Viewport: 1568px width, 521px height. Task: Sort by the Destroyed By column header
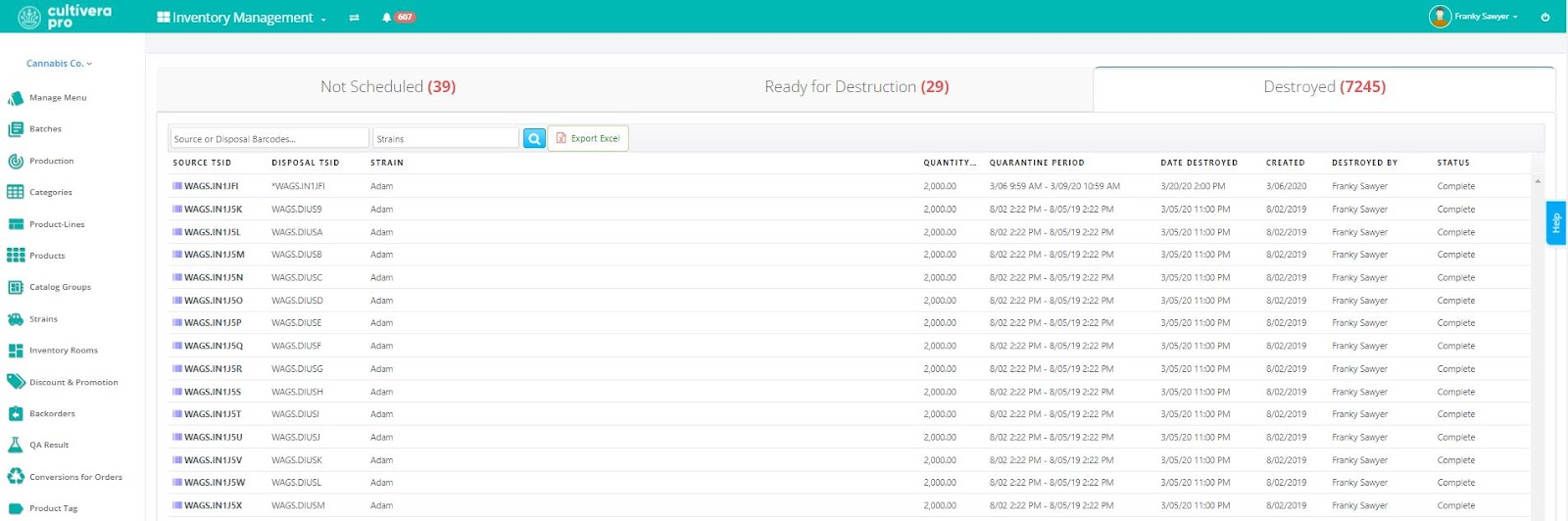pos(1365,163)
